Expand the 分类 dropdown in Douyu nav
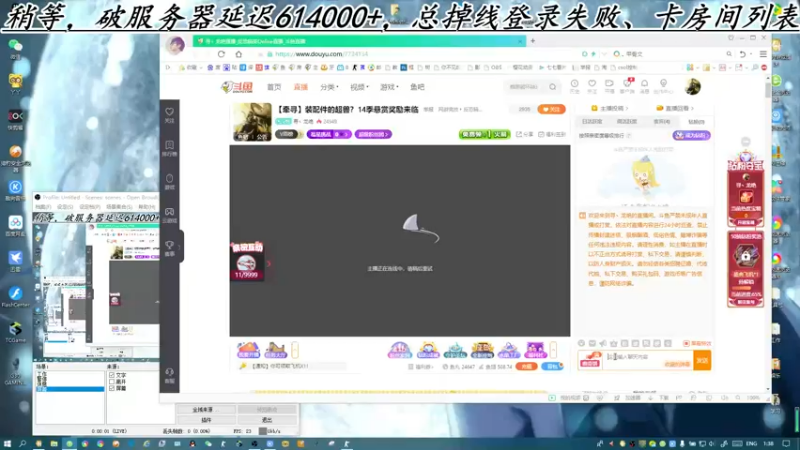 [x=330, y=87]
